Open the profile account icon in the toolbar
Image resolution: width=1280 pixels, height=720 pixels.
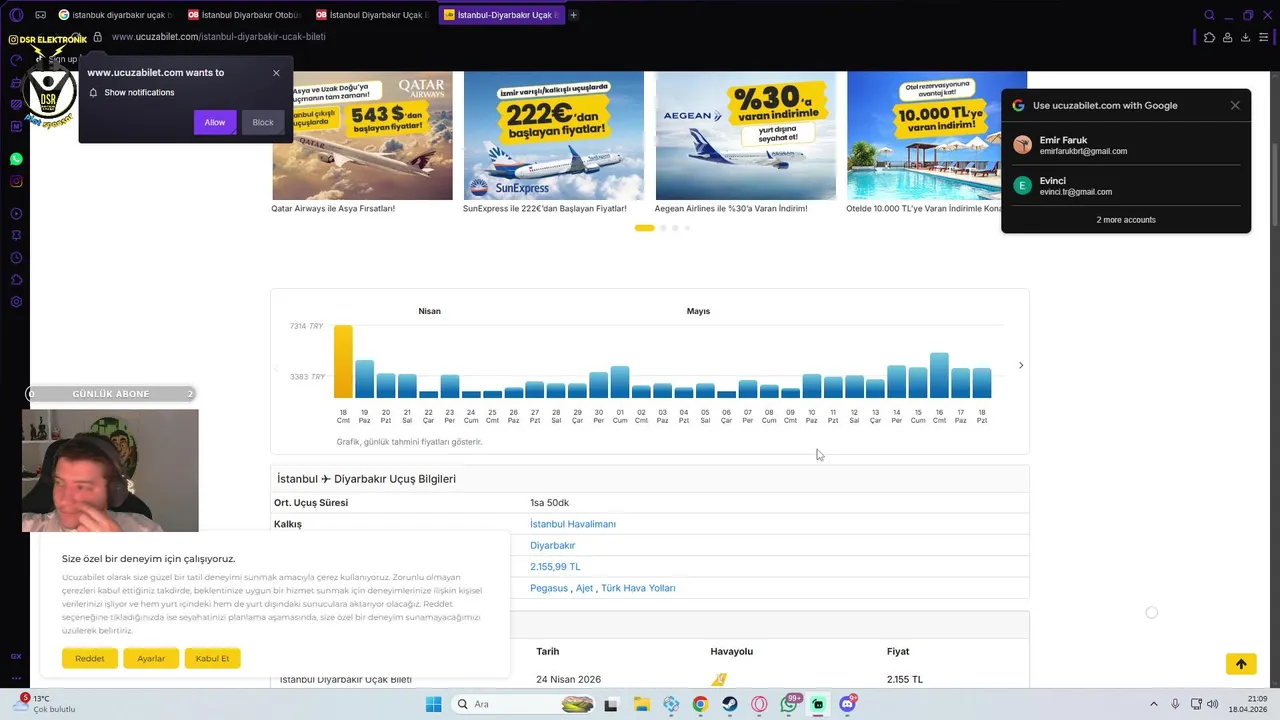point(1227,37)
